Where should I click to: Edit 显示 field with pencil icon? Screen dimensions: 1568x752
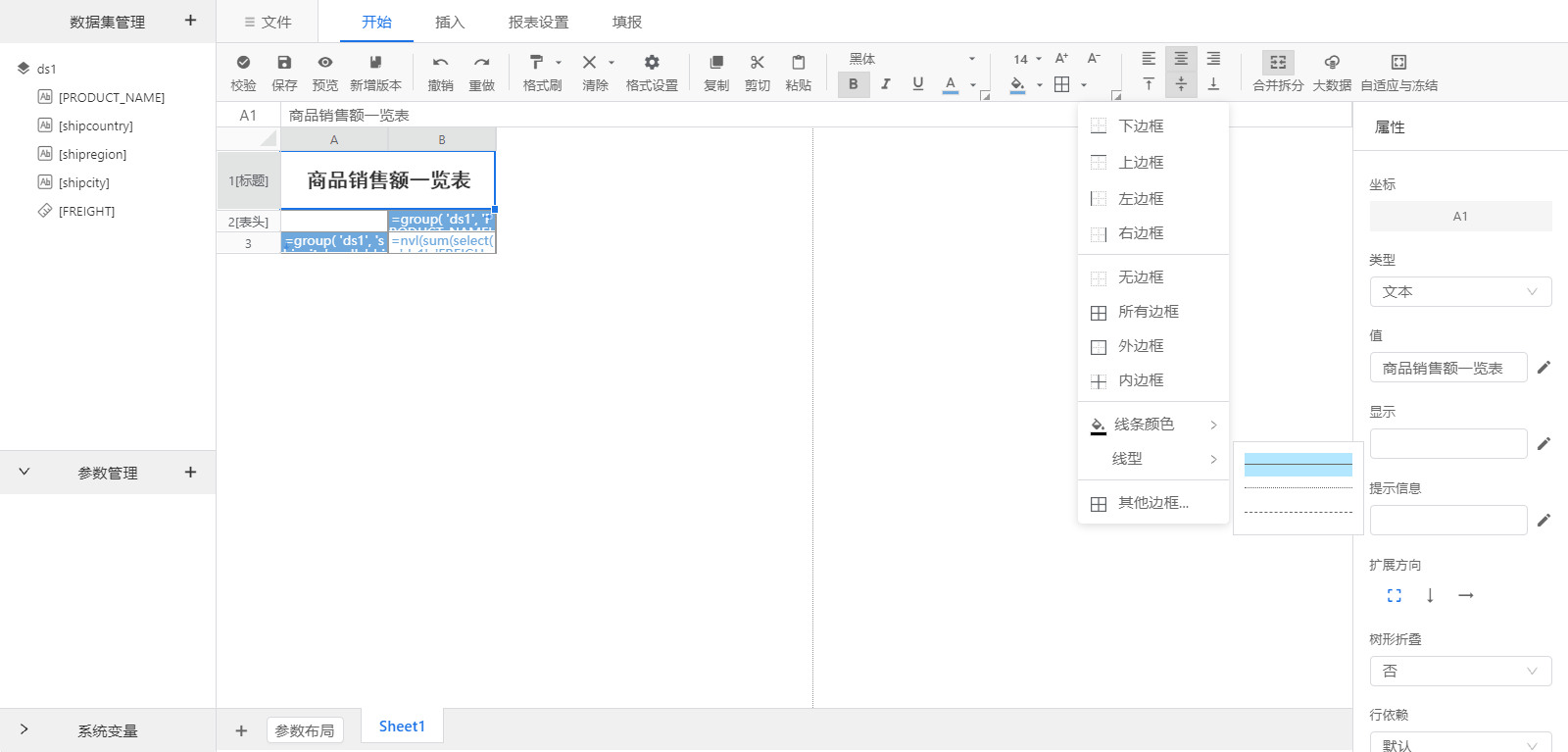[x=1543, y=443]
